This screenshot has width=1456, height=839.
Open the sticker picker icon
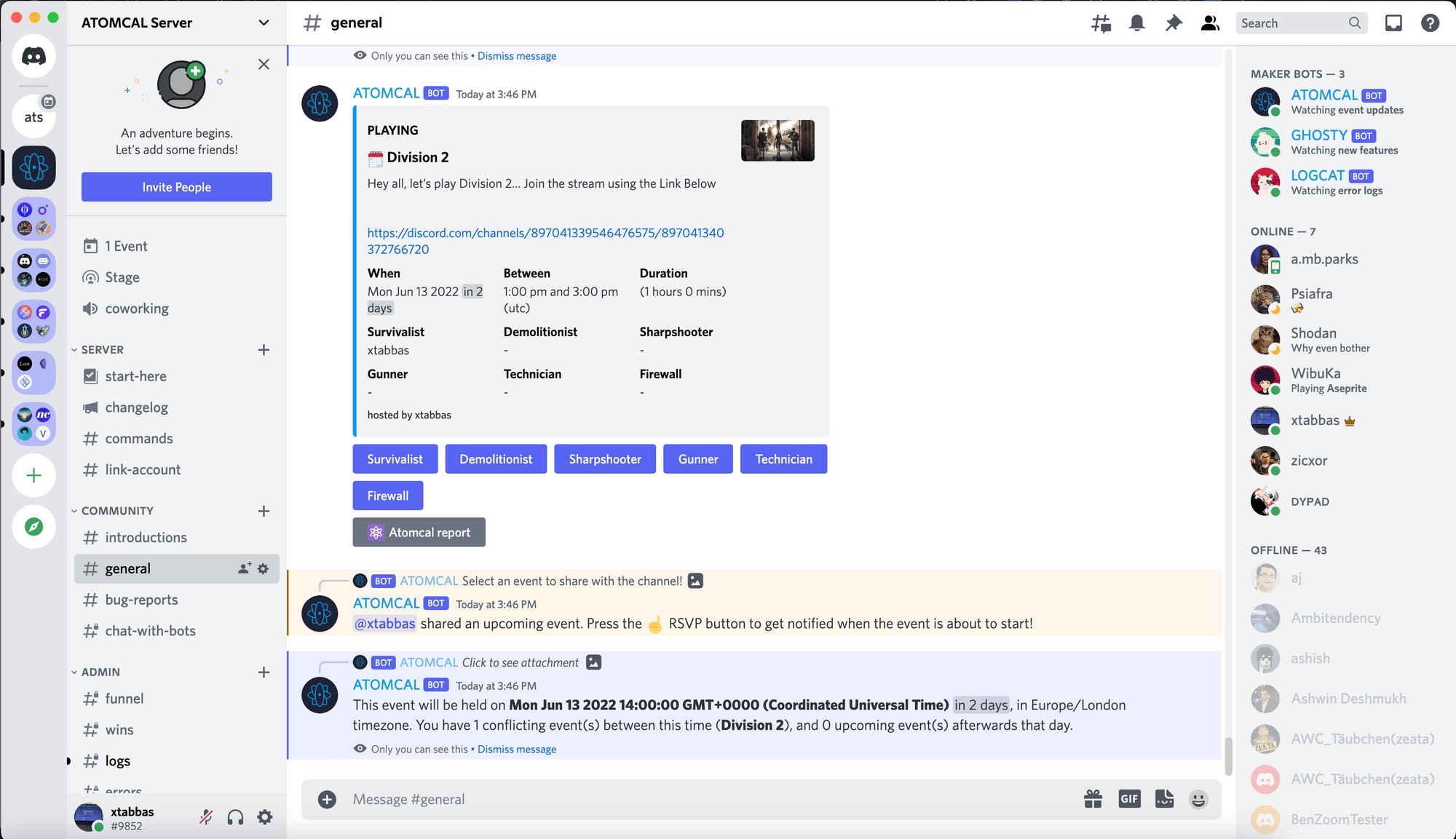click(x=1165, y=799)
